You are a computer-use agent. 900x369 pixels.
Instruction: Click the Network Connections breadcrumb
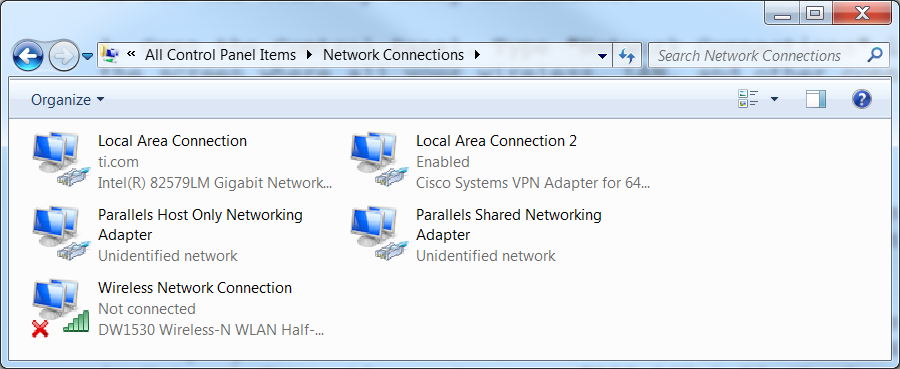(x=393, y=55)
